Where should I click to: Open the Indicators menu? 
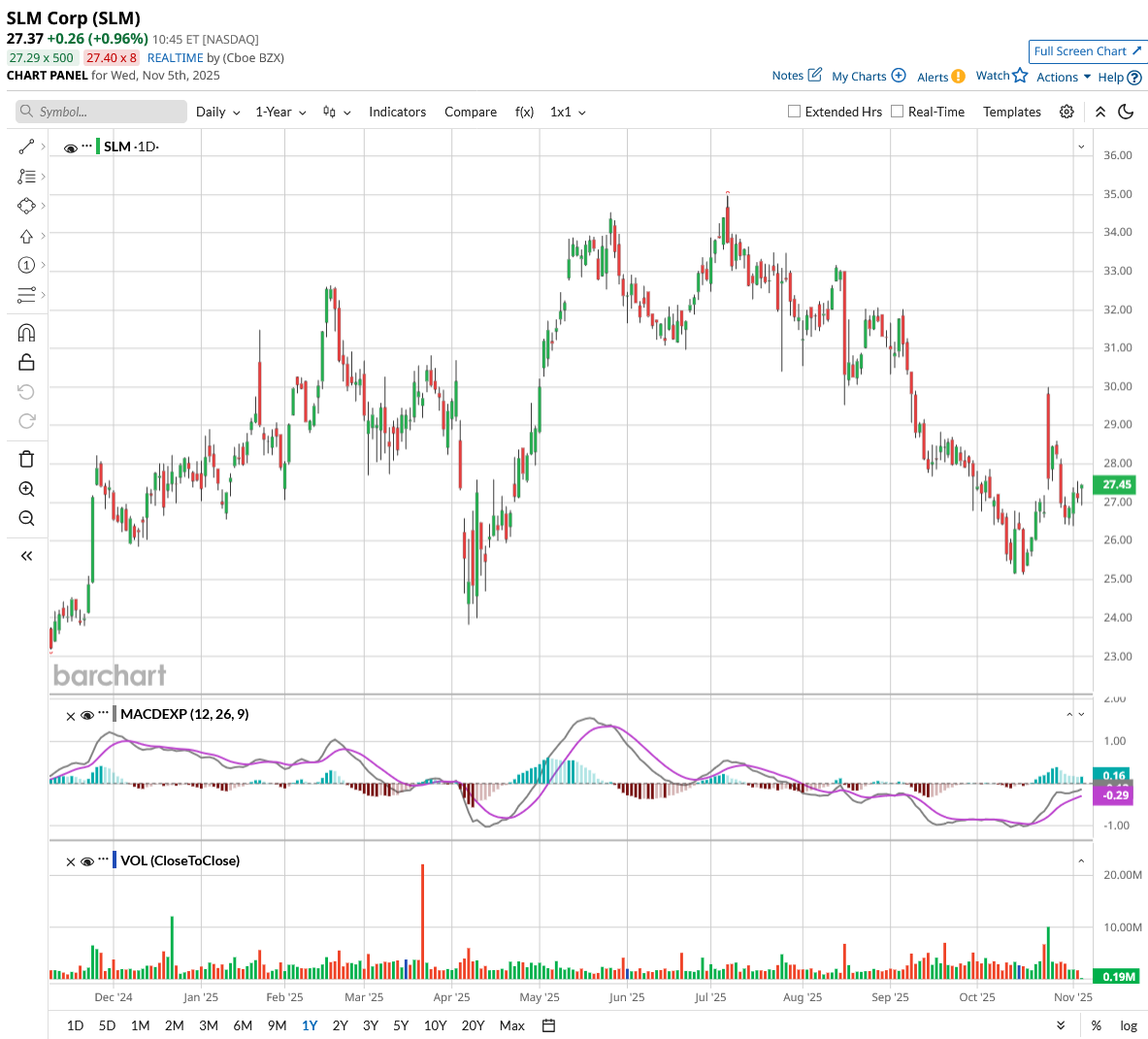(x=398, y=112)
